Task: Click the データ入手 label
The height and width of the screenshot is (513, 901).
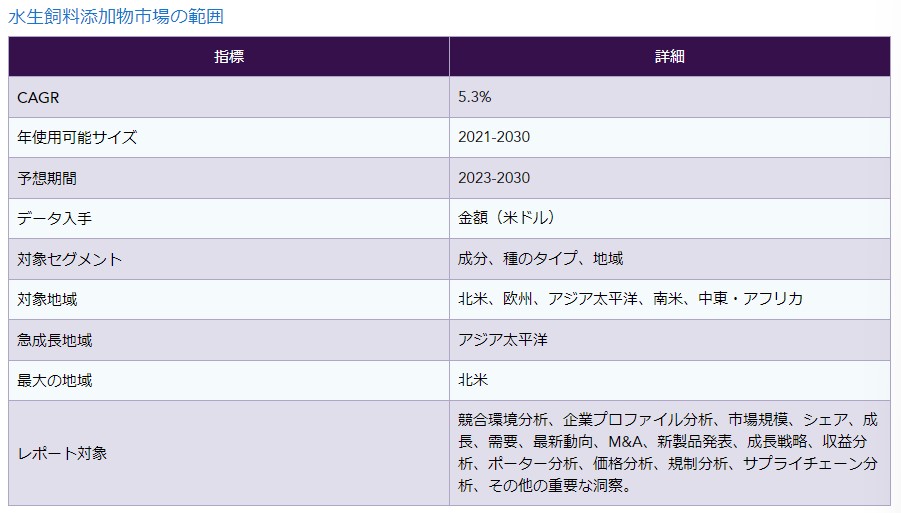Action: tap(54, 219)
